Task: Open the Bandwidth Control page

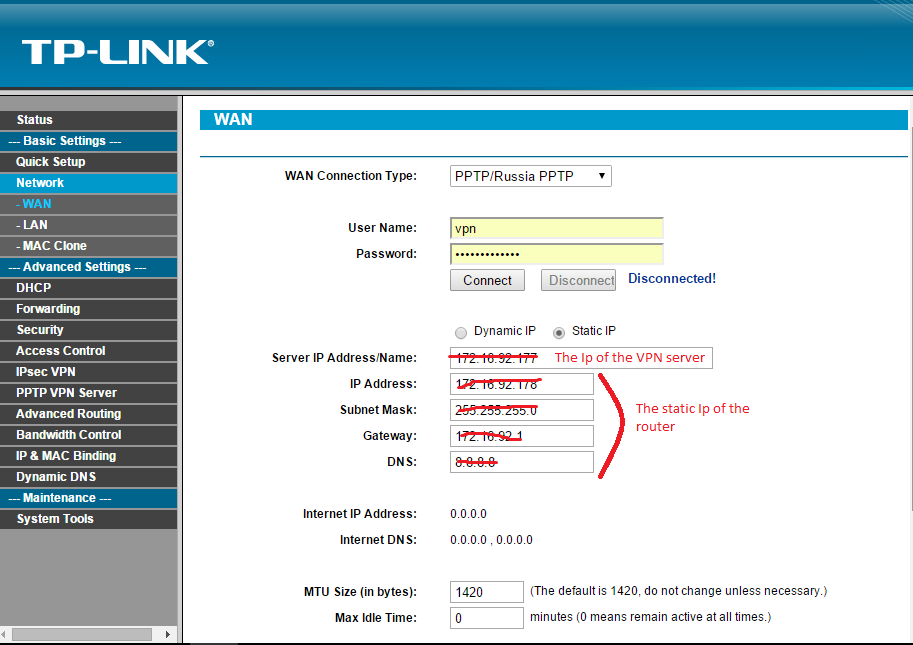Action: coord(69,435)
